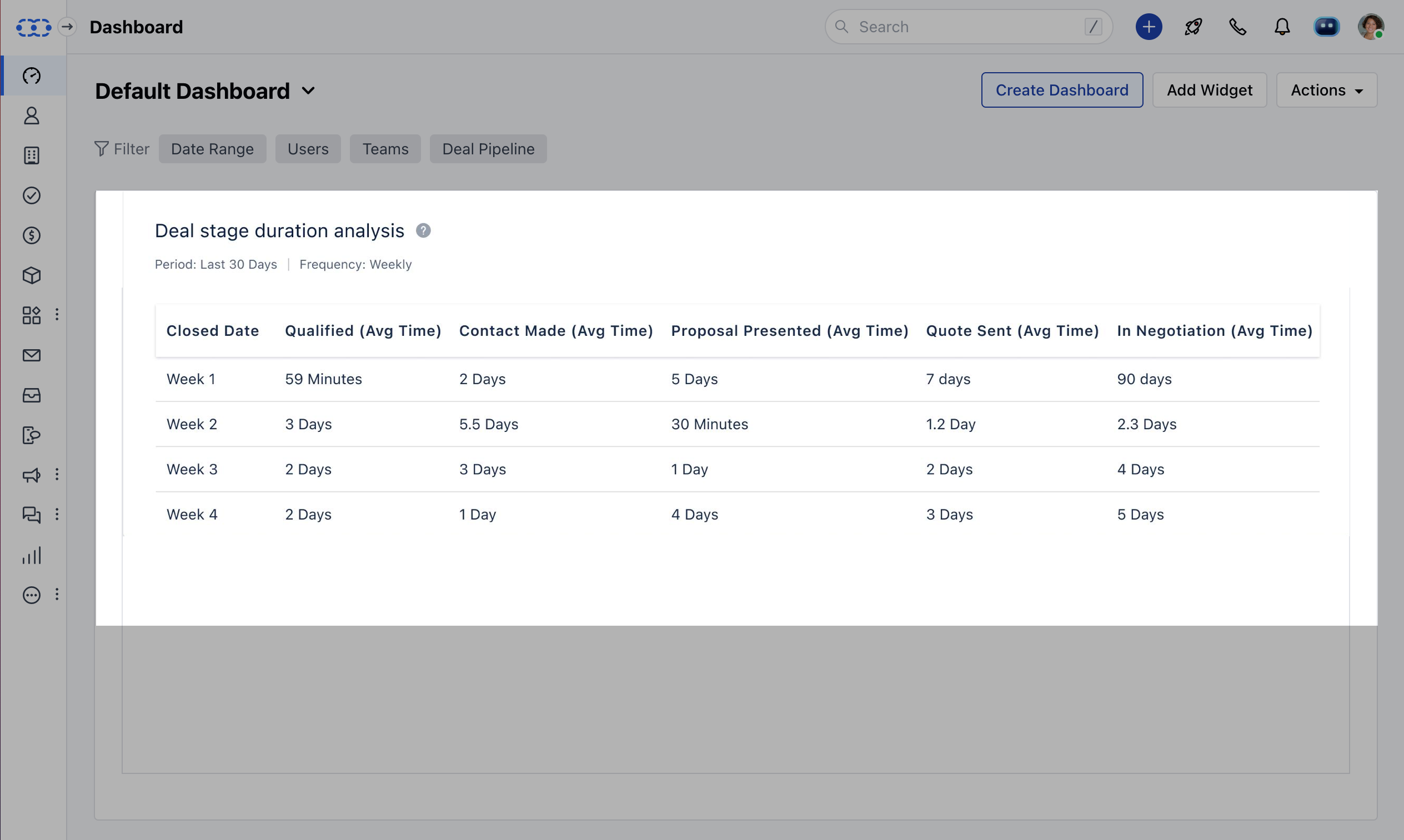Select the Products box icon in sidebar
The image size is (1404, 840).
32,276
